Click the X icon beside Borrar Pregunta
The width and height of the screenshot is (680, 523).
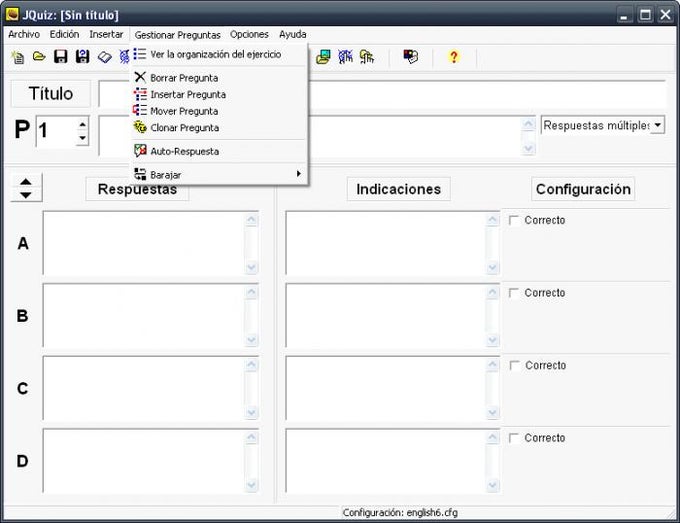tap(140, 77)
